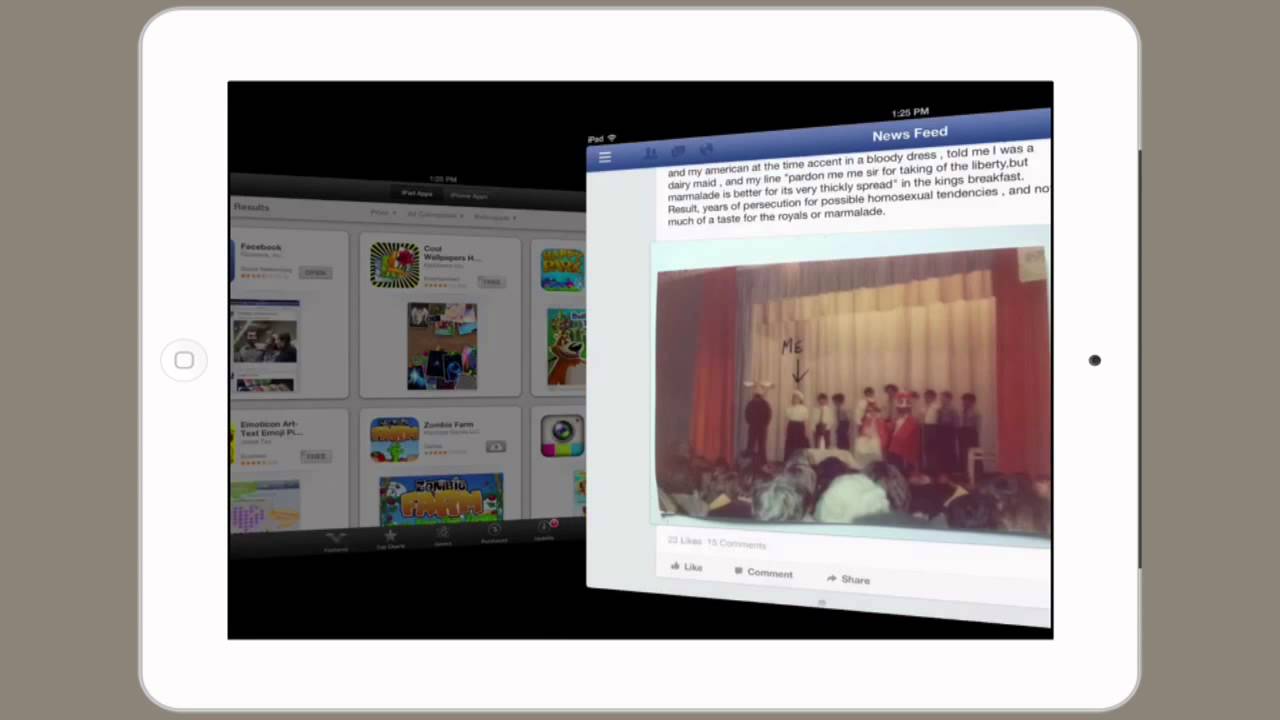
Task: Tap Share under the stage photo
Action: (848, 579)
